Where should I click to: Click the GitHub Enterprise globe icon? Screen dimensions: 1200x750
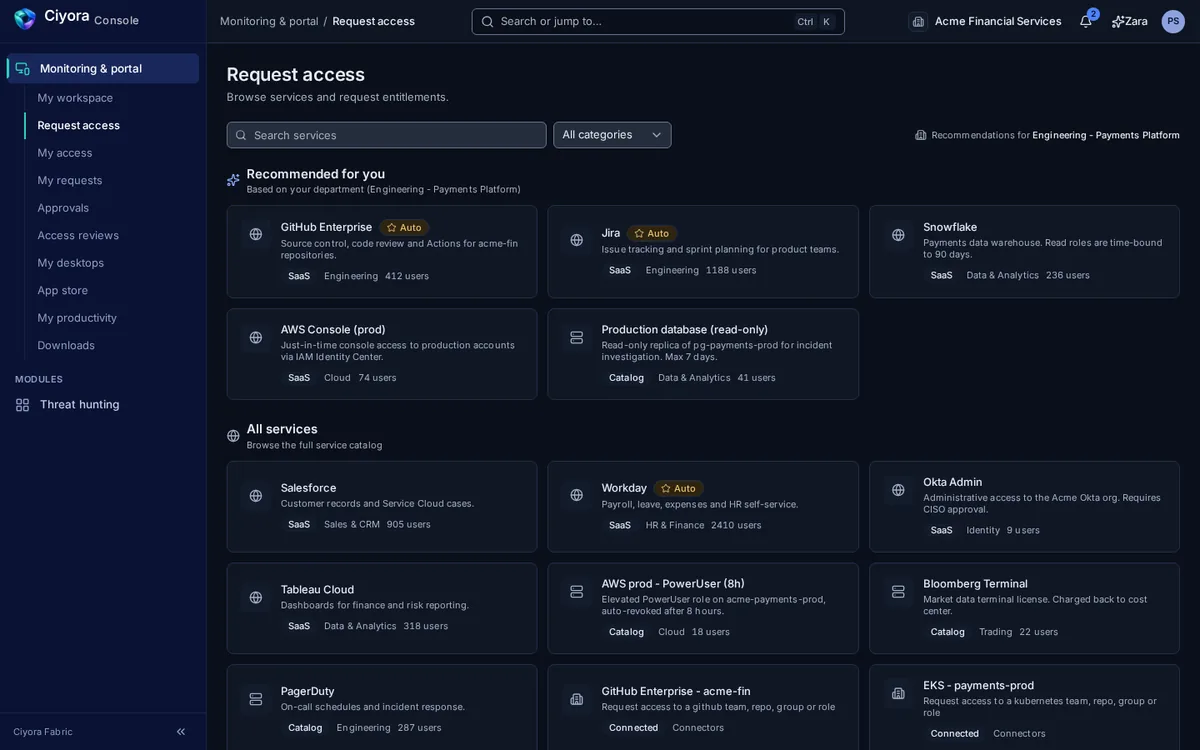click(x=256, y=234)
